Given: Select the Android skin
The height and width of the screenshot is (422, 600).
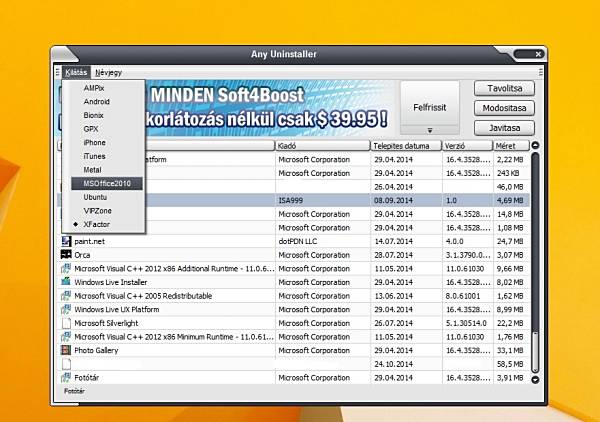Looking at the screenshot, I should point(96,102).
